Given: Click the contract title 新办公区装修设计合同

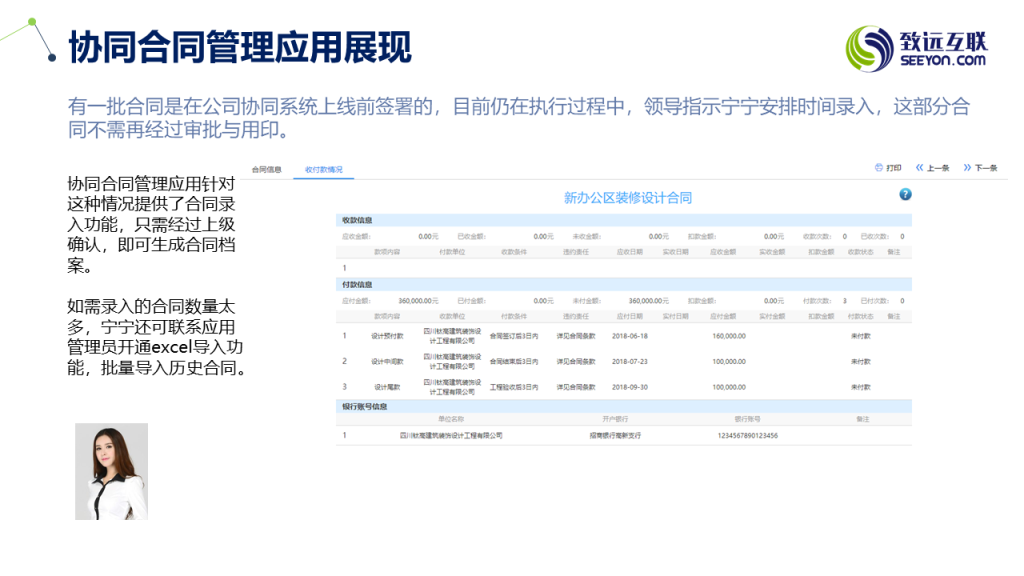Looking at the screenshot, I should 628,198.
